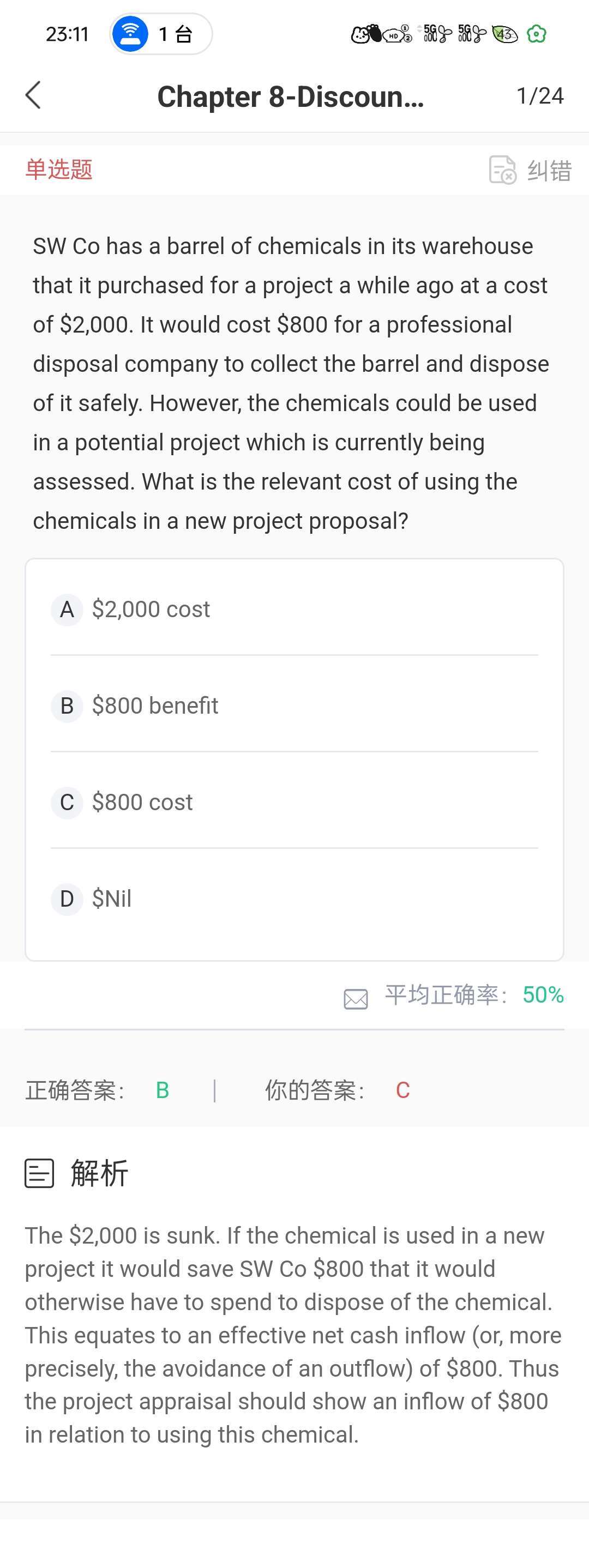This screenshot has height=1568, width=589.
Task: Tap the 纠错 text link
Action: click(549, 171)
